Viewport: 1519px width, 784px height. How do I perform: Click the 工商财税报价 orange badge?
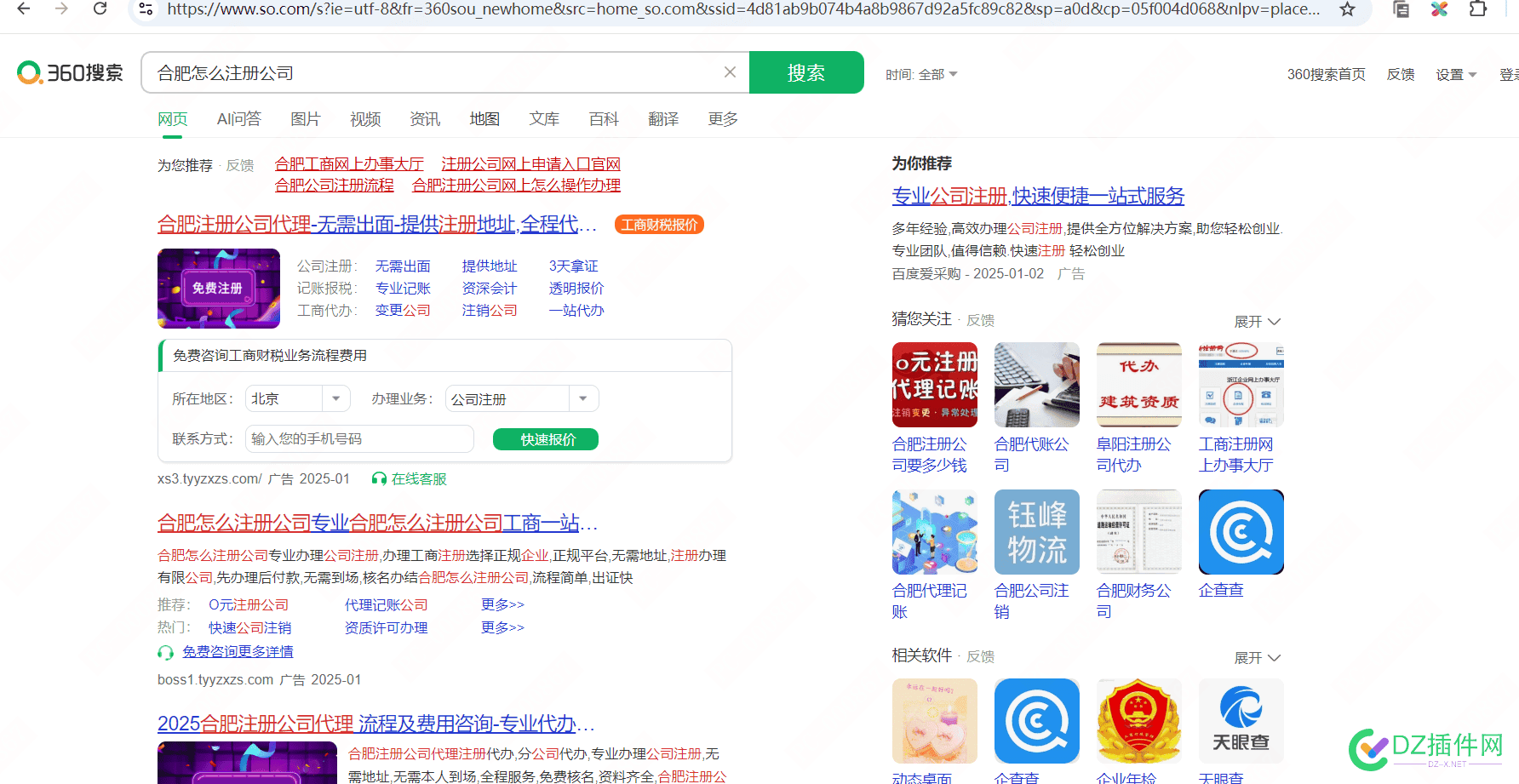coord(659,225)
